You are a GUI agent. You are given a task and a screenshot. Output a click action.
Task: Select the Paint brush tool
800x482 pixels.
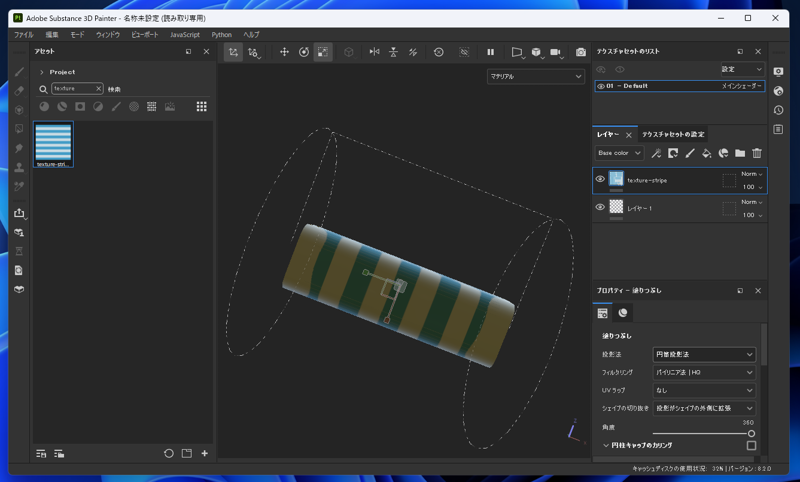point(19,72)
